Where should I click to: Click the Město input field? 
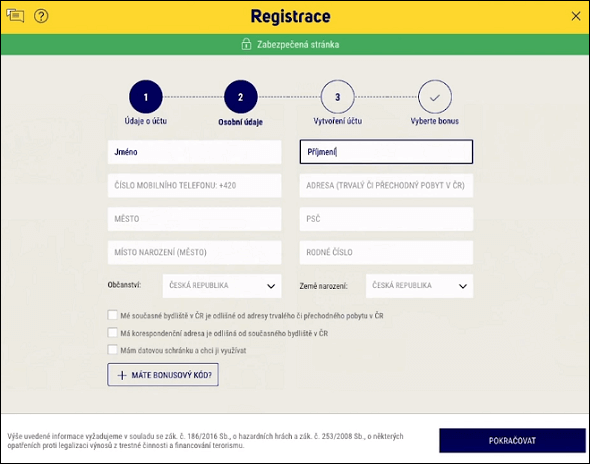click(x=195, y=219)
